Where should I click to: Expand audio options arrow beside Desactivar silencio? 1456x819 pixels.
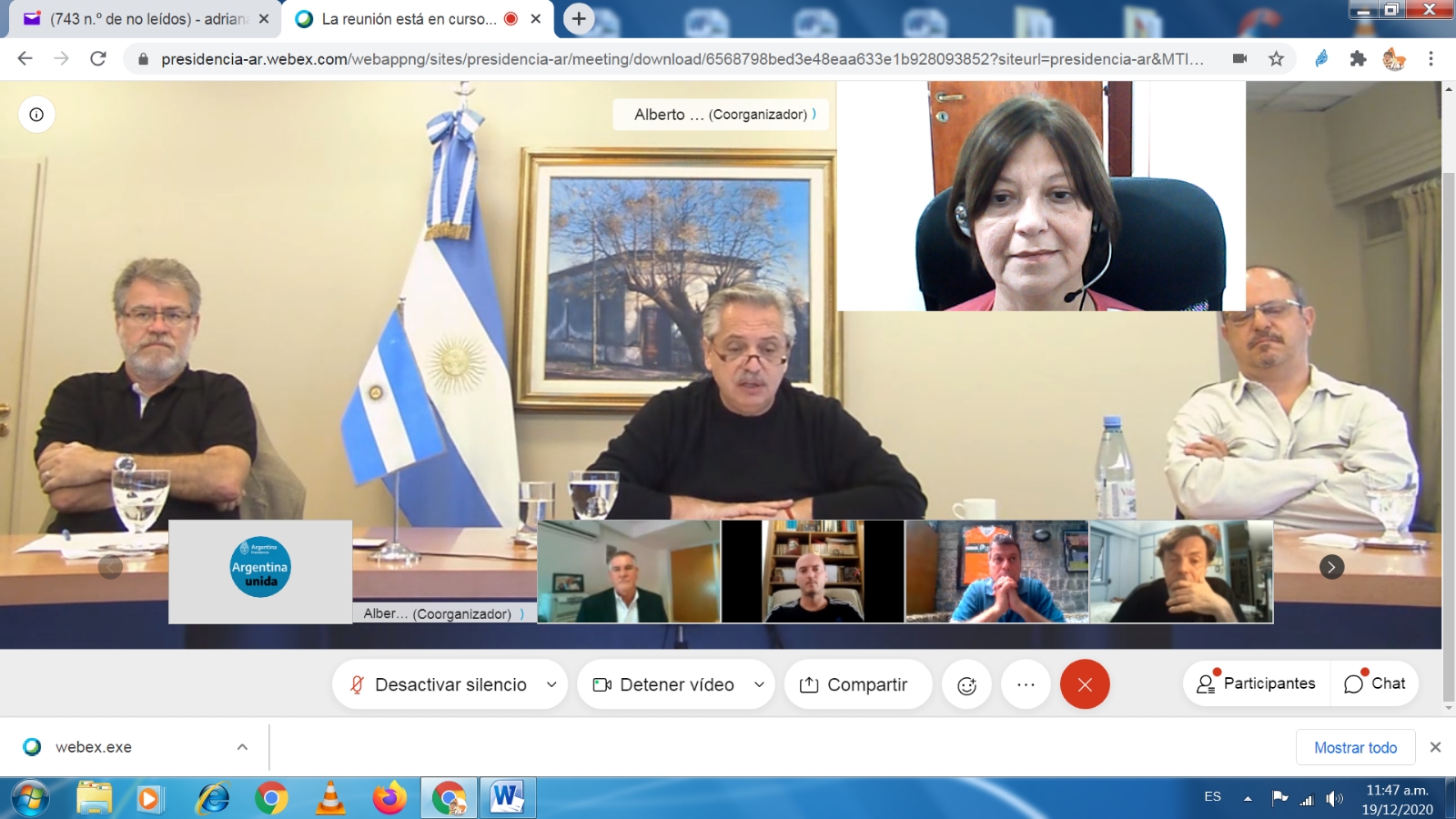(x=551, y=685)
